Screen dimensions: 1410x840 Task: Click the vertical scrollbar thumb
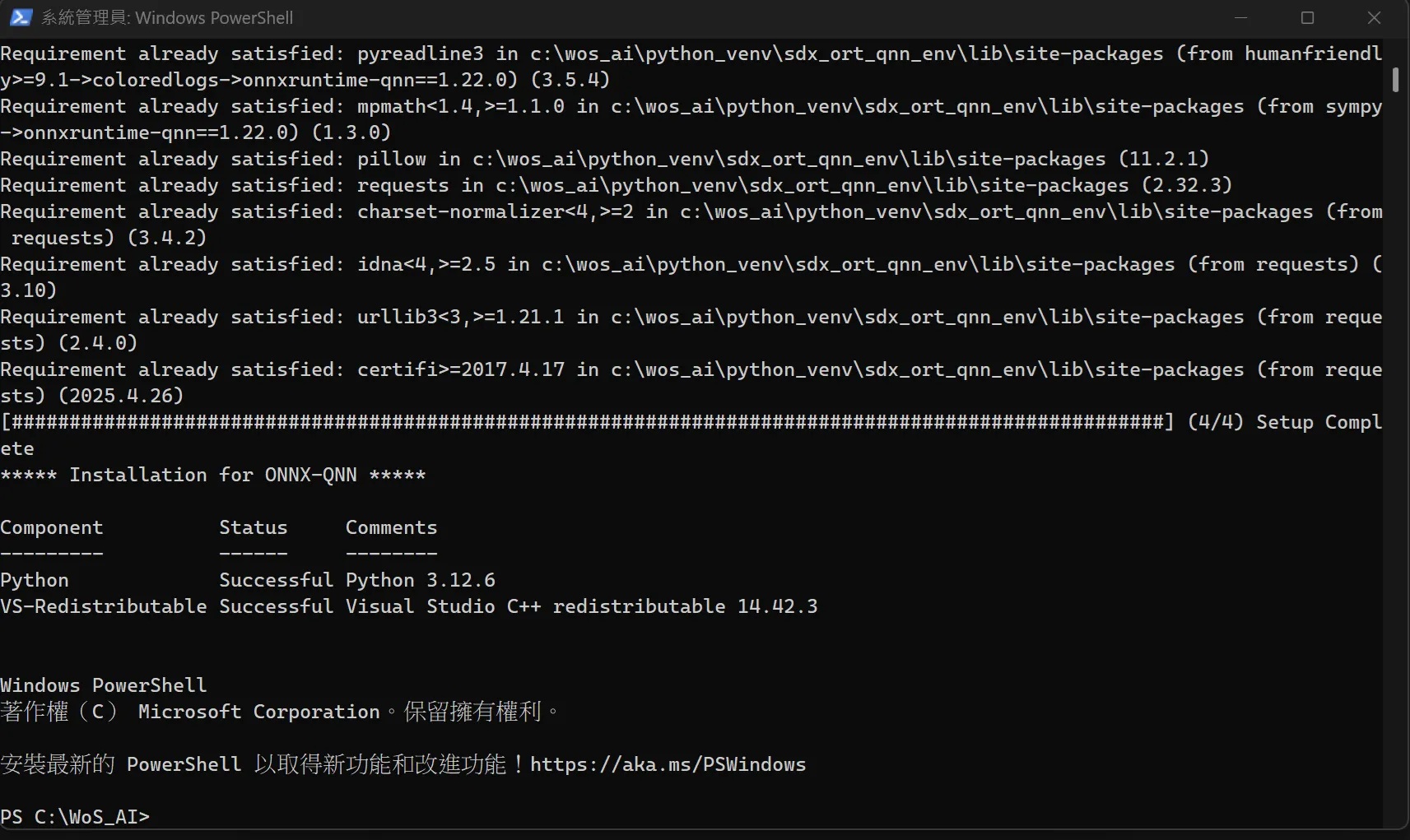coord(1395,80)
